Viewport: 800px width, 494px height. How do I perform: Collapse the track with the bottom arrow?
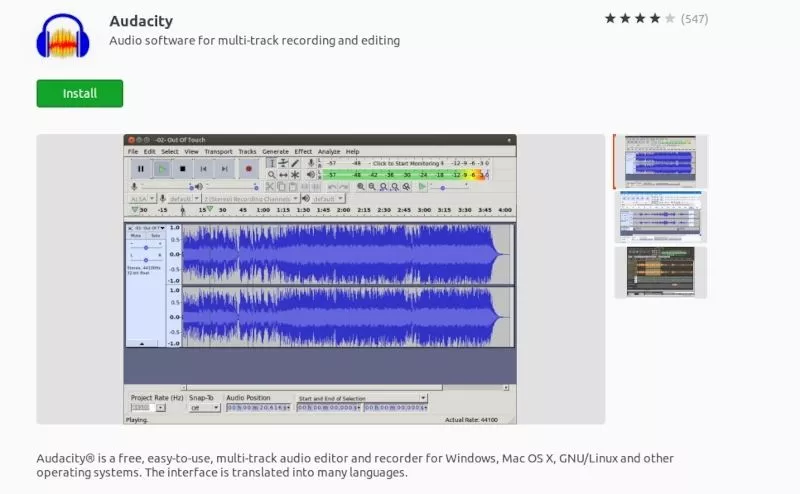[141, 344]
